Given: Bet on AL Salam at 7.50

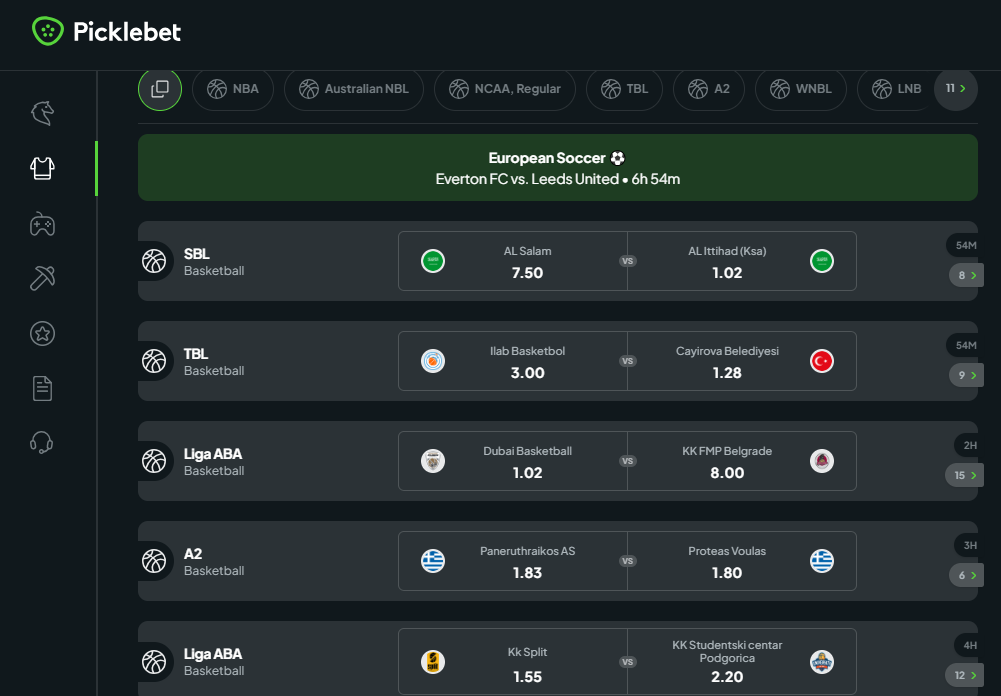Looking at the screenshot, I should (513, 261).
